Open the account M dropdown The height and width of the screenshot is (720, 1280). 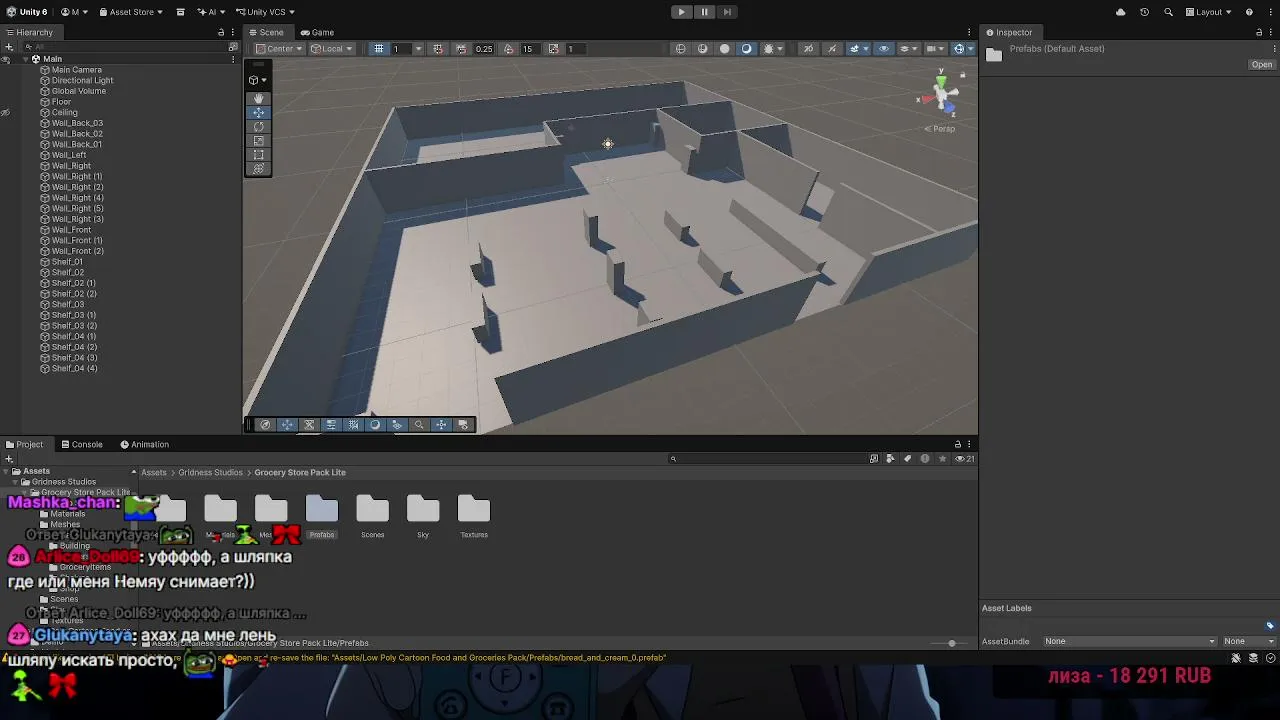click(x=74, y=12)
